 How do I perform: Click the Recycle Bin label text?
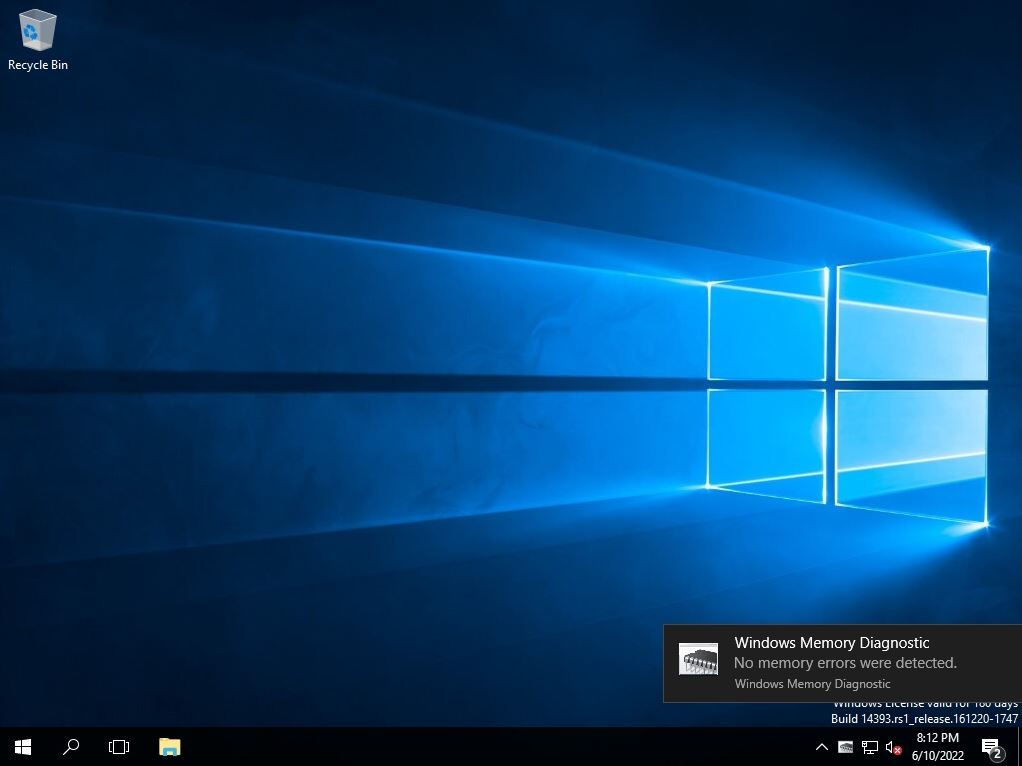tap(38, 65)
